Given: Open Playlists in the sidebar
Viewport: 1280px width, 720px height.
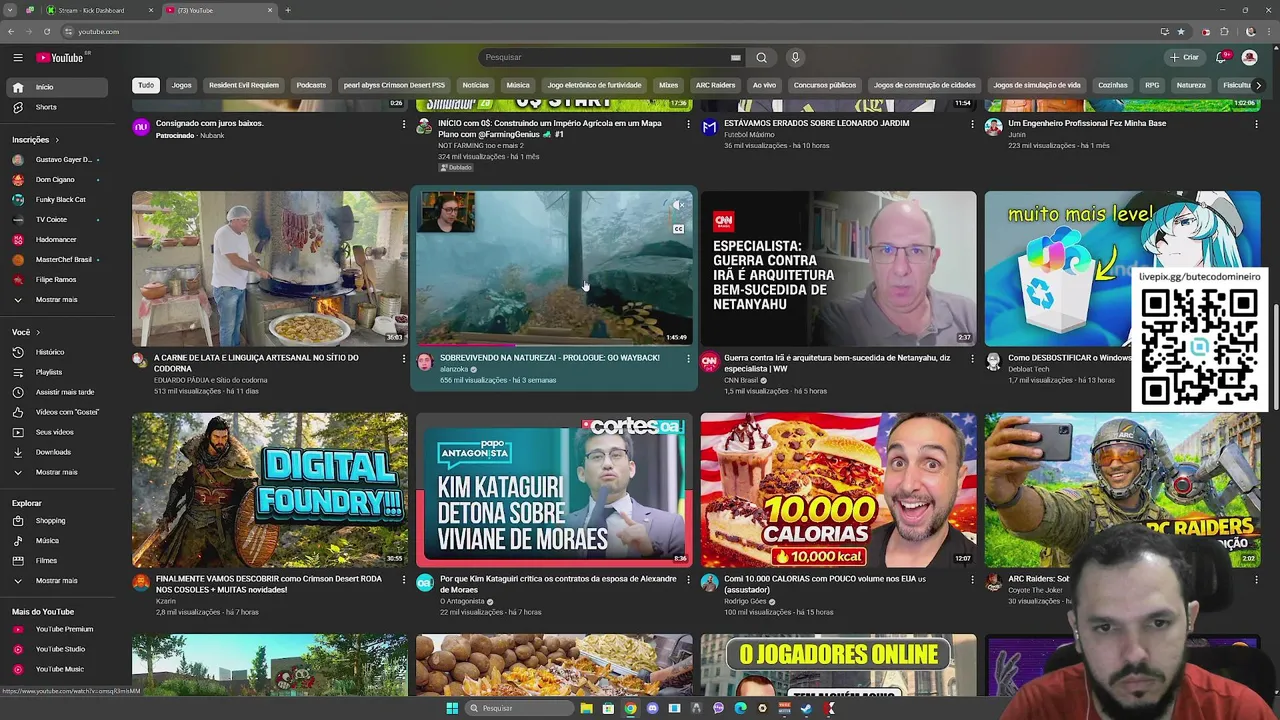Looking at the screenshot, I should 56,372.
